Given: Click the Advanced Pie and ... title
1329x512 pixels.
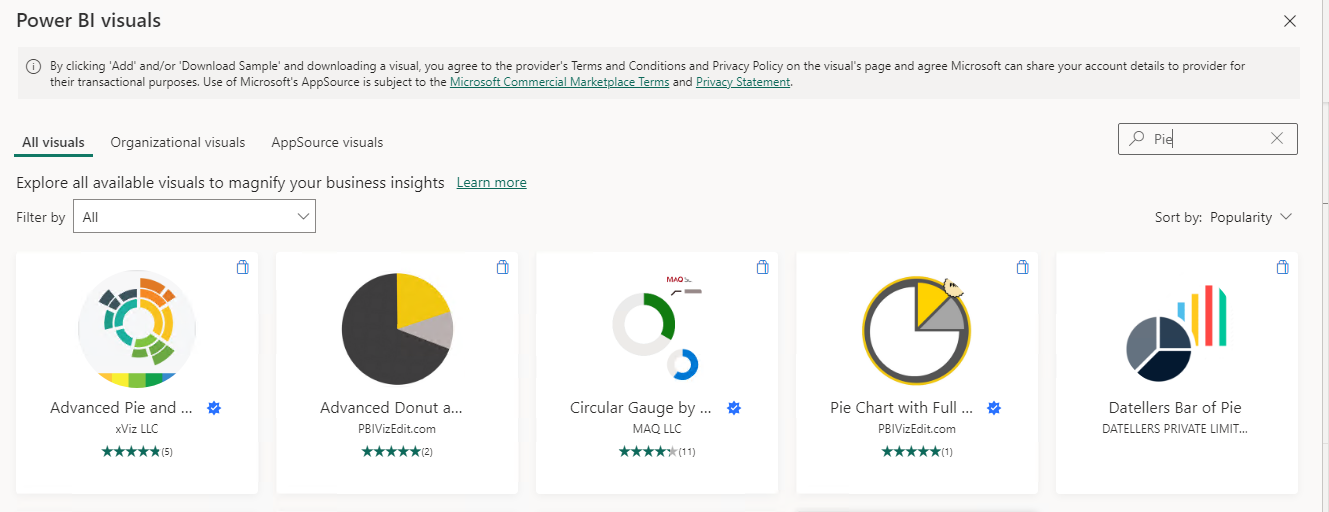Looking at the screenshot, I should click(x=121, y=408).
